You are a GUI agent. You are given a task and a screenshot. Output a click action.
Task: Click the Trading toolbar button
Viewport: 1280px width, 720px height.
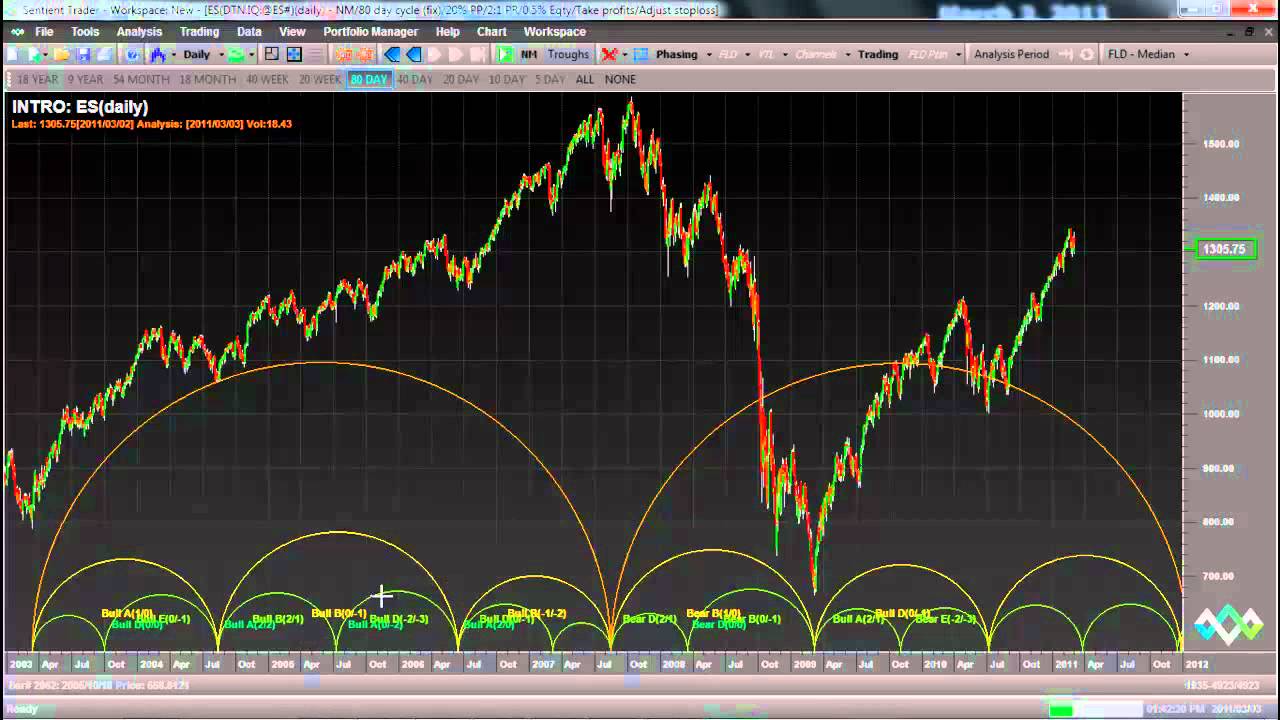(x=878, y=54)
